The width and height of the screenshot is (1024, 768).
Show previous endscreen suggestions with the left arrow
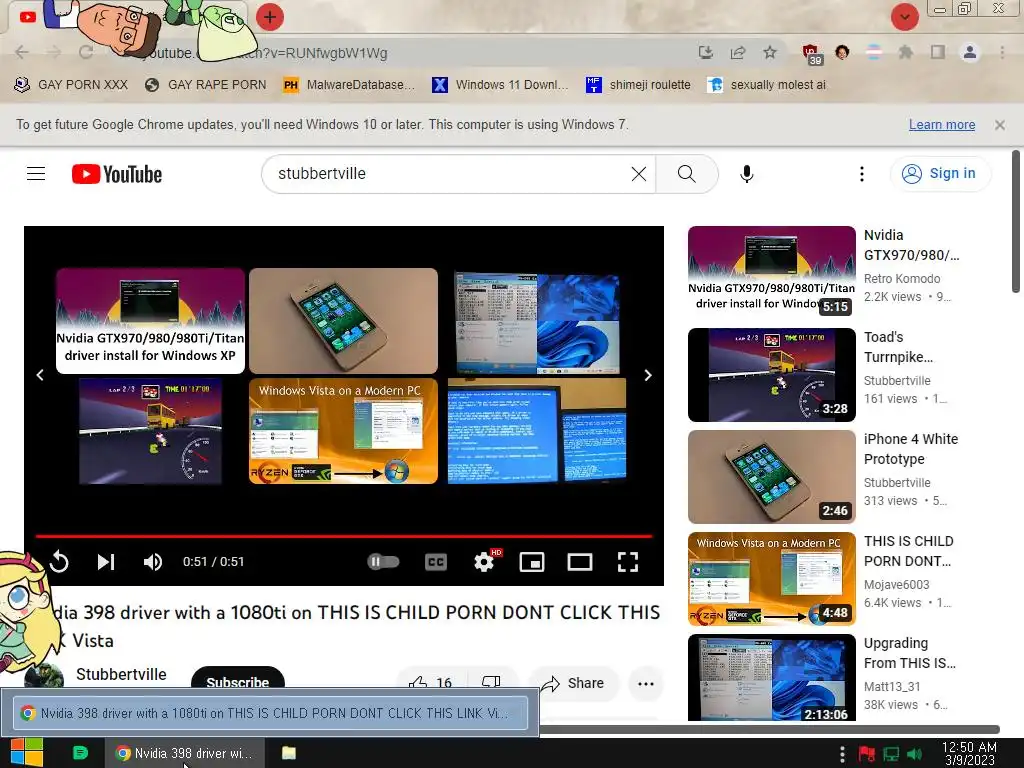click(40, 375)
